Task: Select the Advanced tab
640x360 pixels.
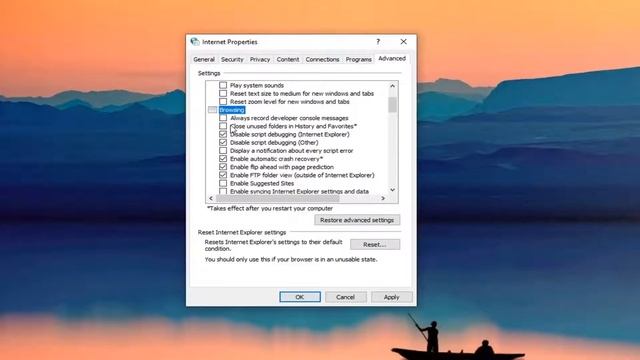Action: tap(392, 58)
